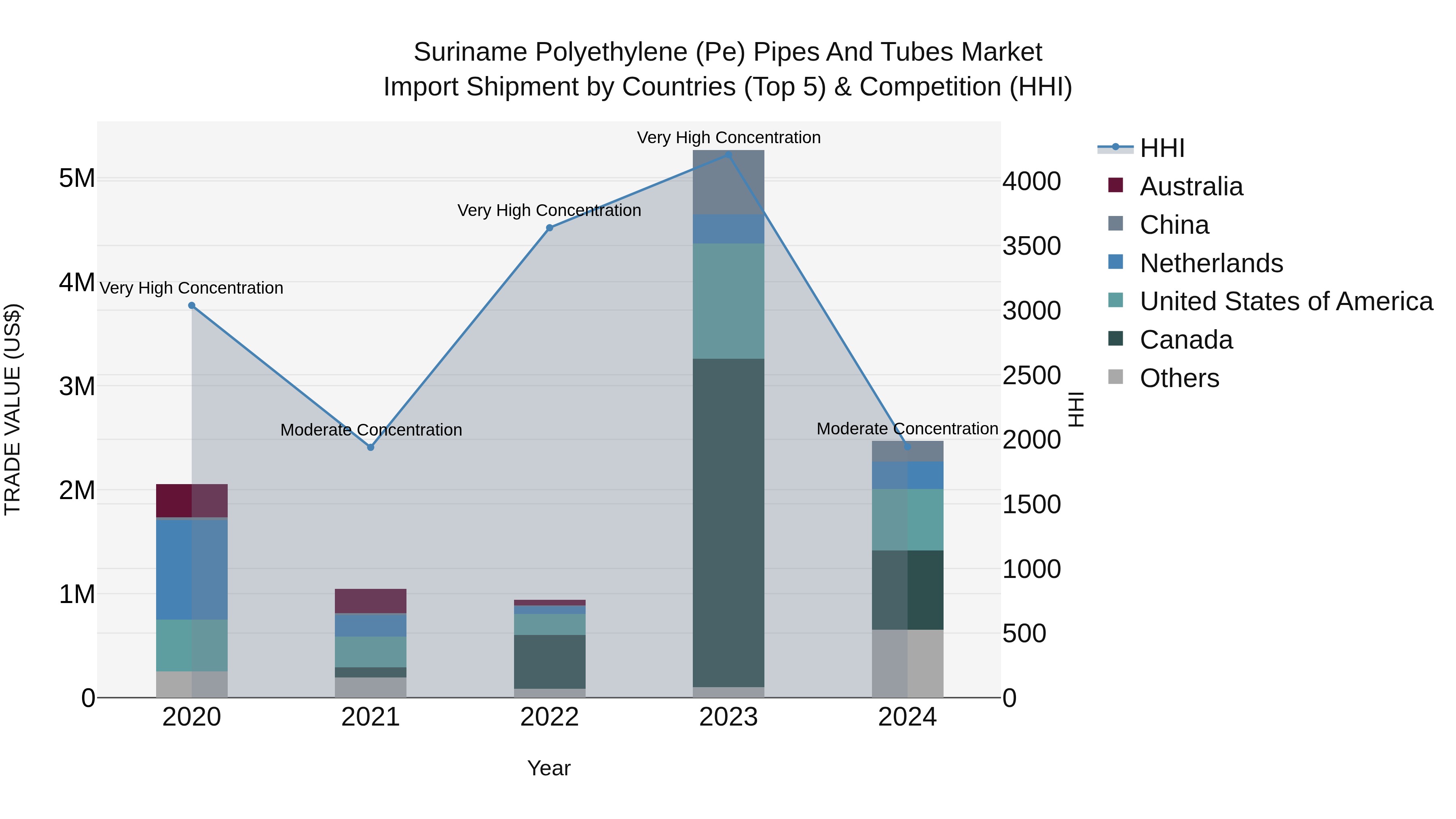Click 2023 United States bar segment

point(728,301)
